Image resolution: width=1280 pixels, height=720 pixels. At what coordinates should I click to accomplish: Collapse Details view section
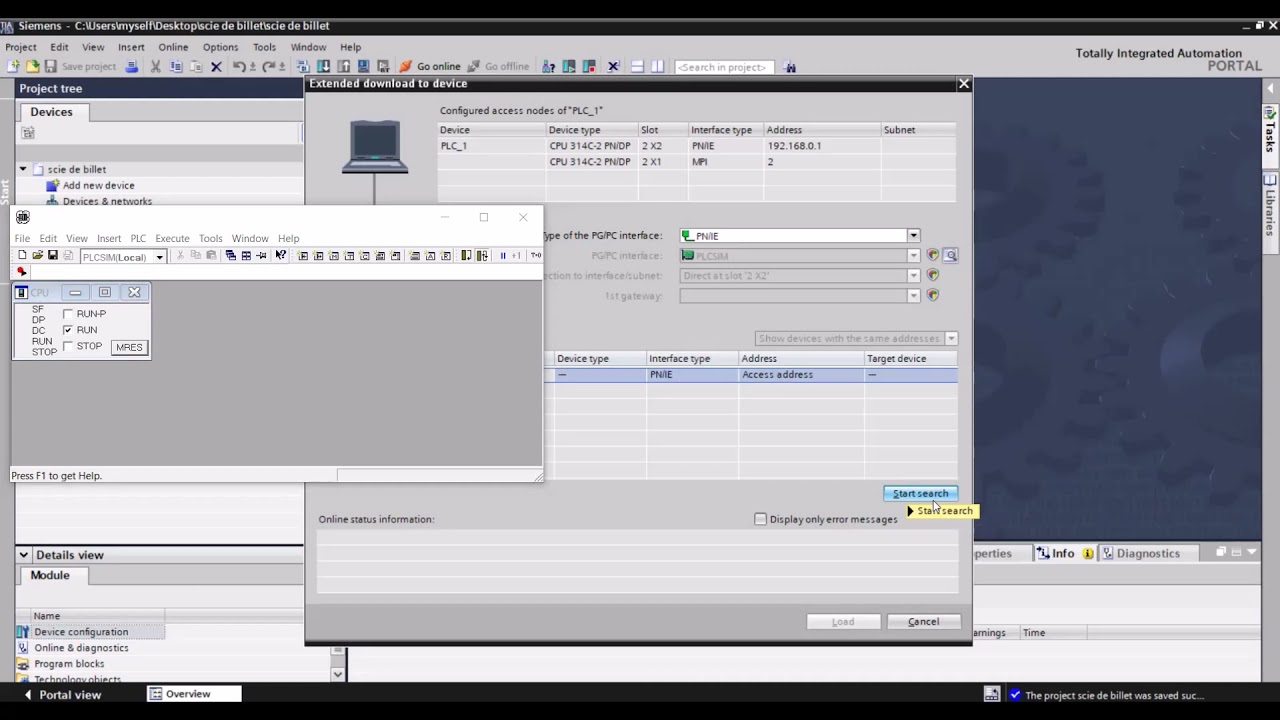[23, 555]
